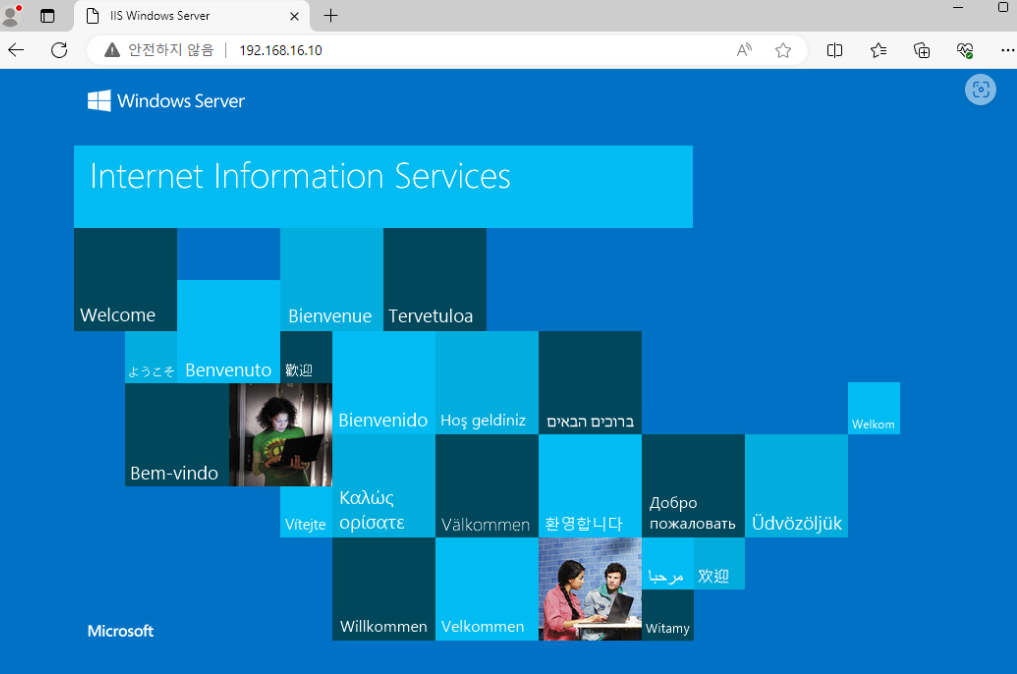
Task: Click the Welkom tile
Action: click(x=874, y=408)
